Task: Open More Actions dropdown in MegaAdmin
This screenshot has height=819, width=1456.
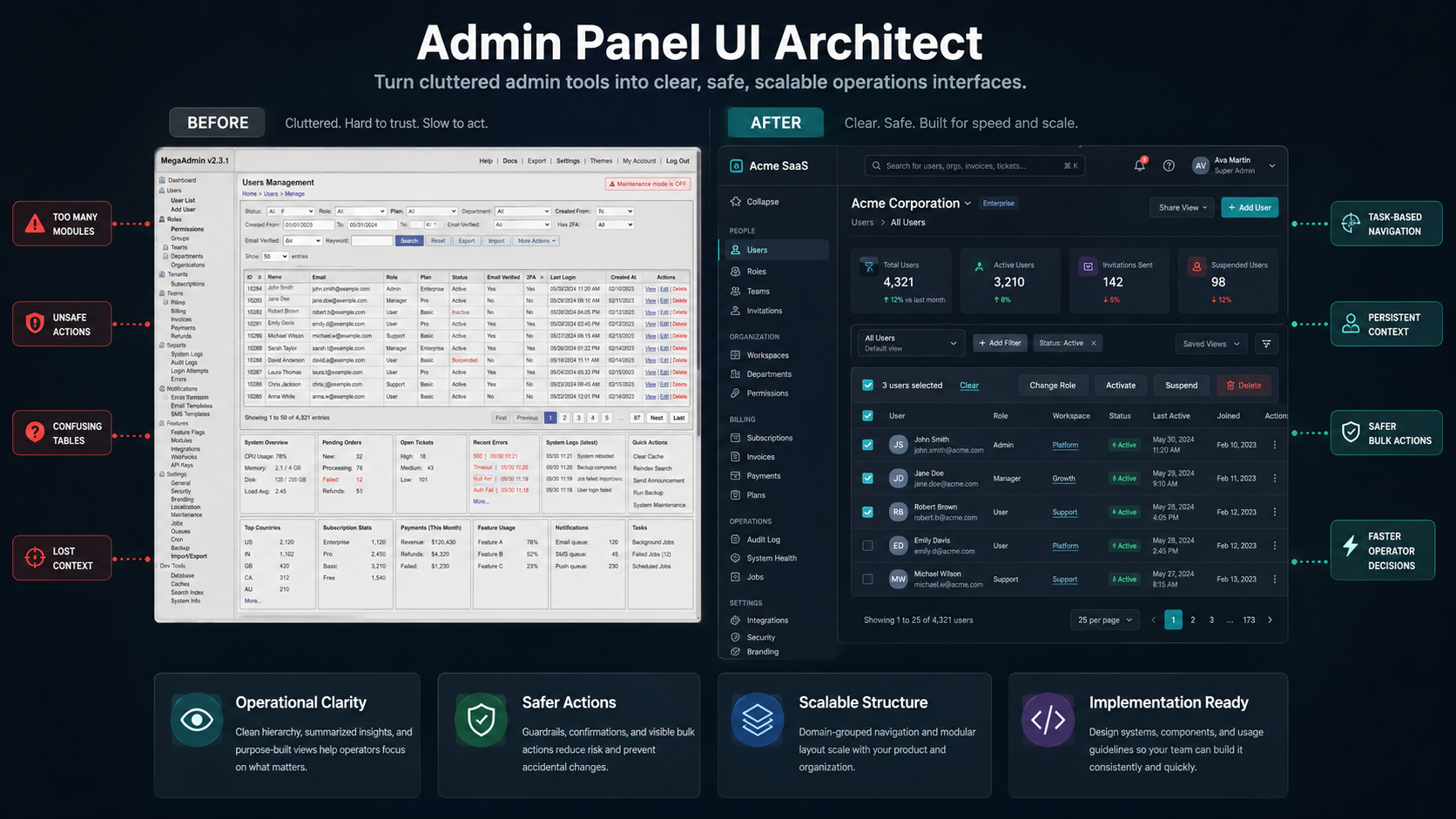Action: (536, 241)
